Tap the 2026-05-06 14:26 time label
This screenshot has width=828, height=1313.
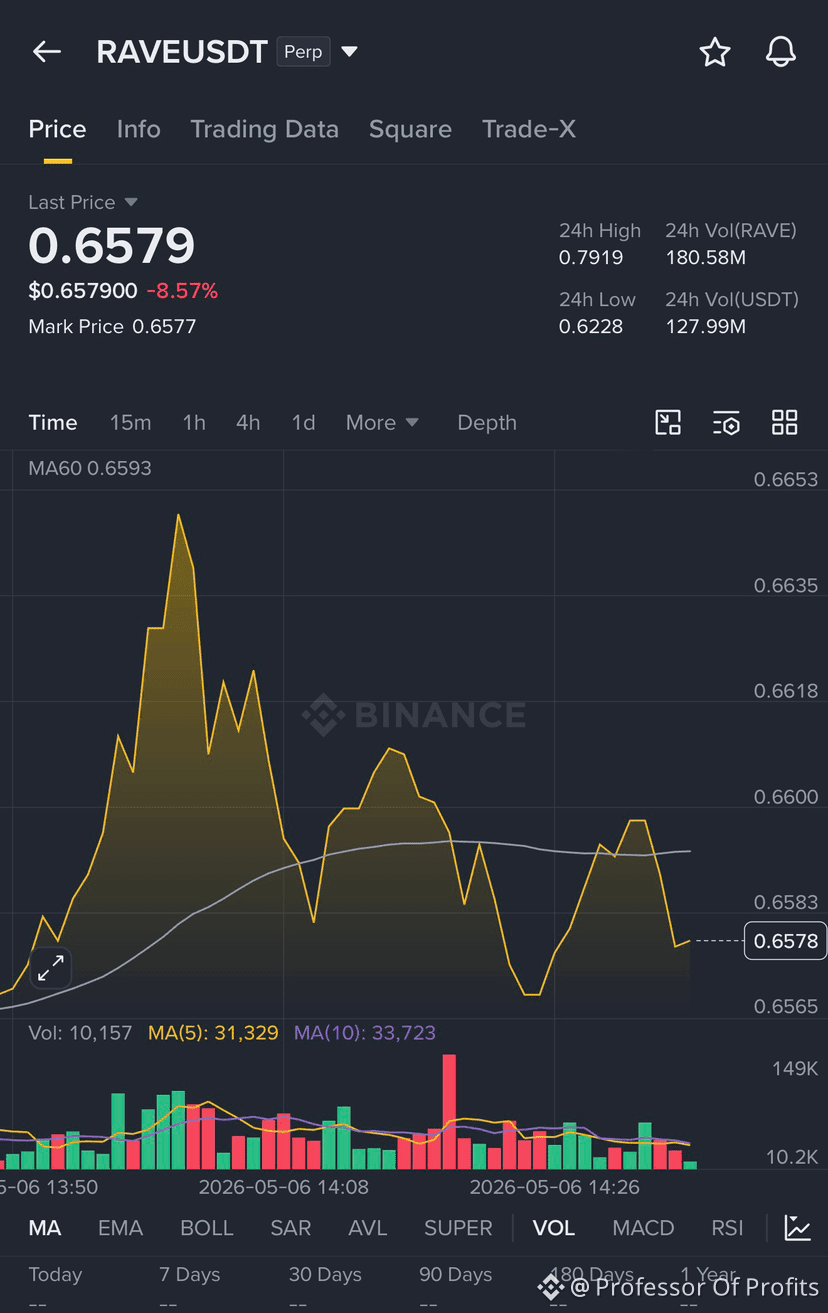pos(555,1187)
